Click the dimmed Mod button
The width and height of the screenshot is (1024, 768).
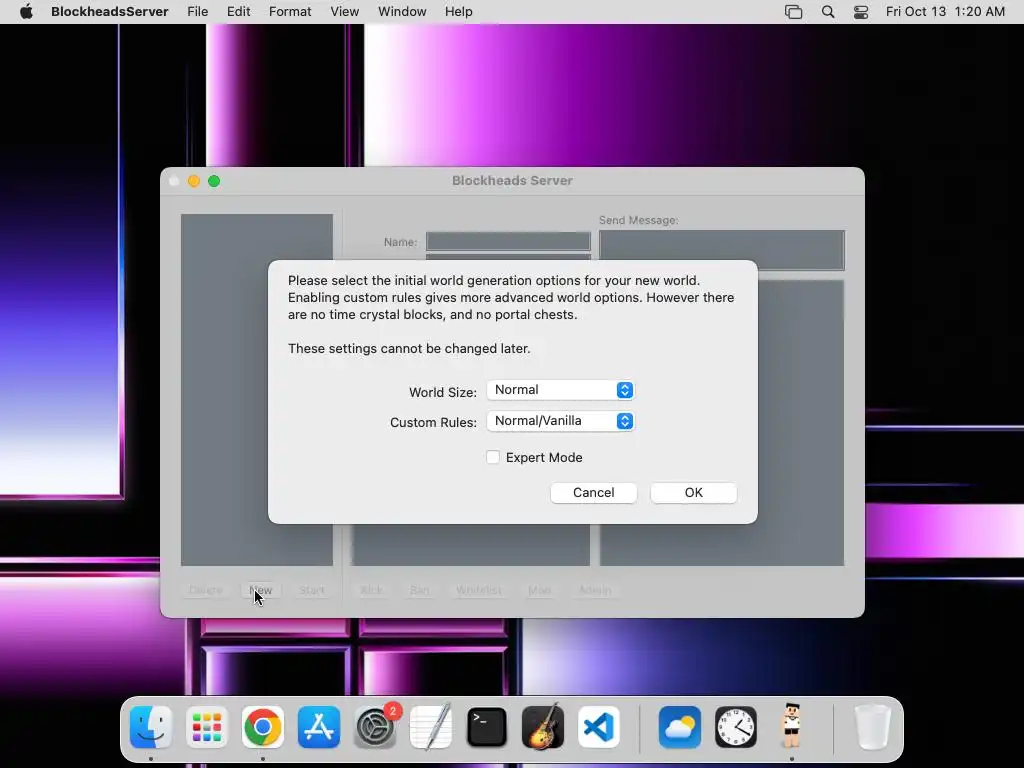(539, 590)
